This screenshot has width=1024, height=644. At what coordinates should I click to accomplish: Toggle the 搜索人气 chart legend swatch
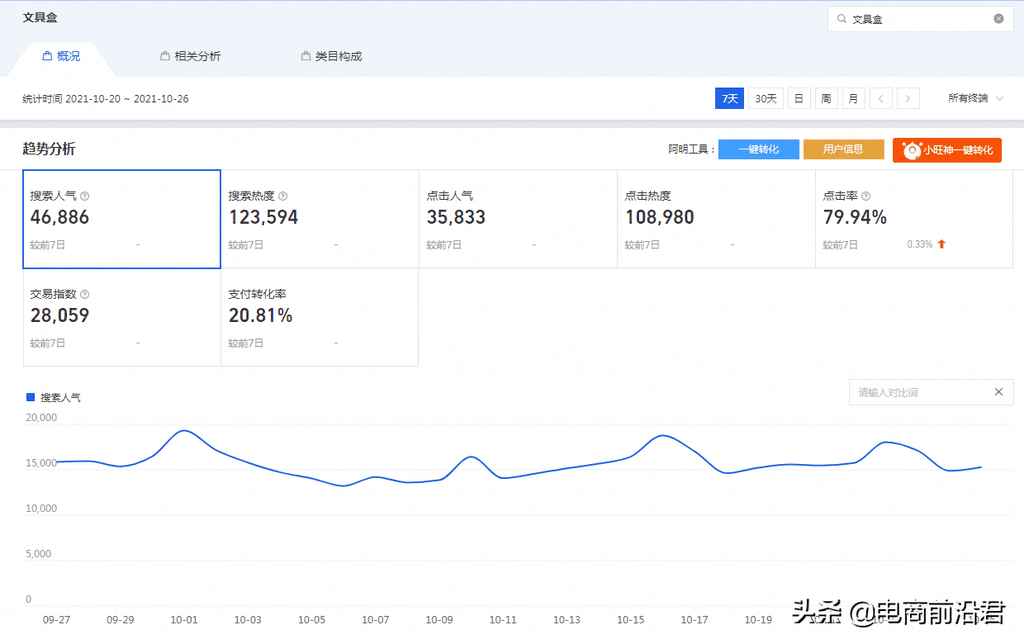pos(30,397)
